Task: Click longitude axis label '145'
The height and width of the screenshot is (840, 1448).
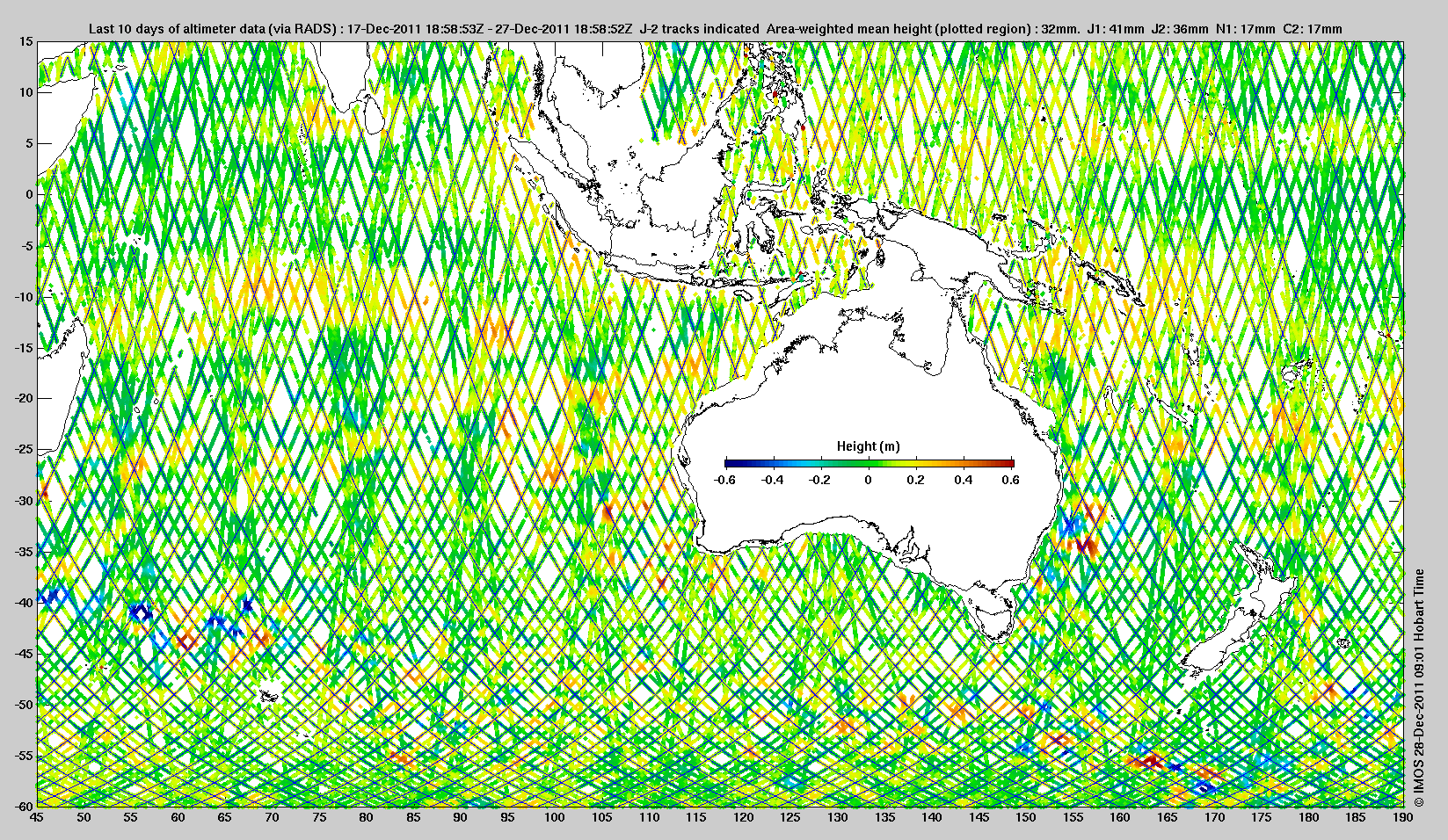Action: (979, 817)
